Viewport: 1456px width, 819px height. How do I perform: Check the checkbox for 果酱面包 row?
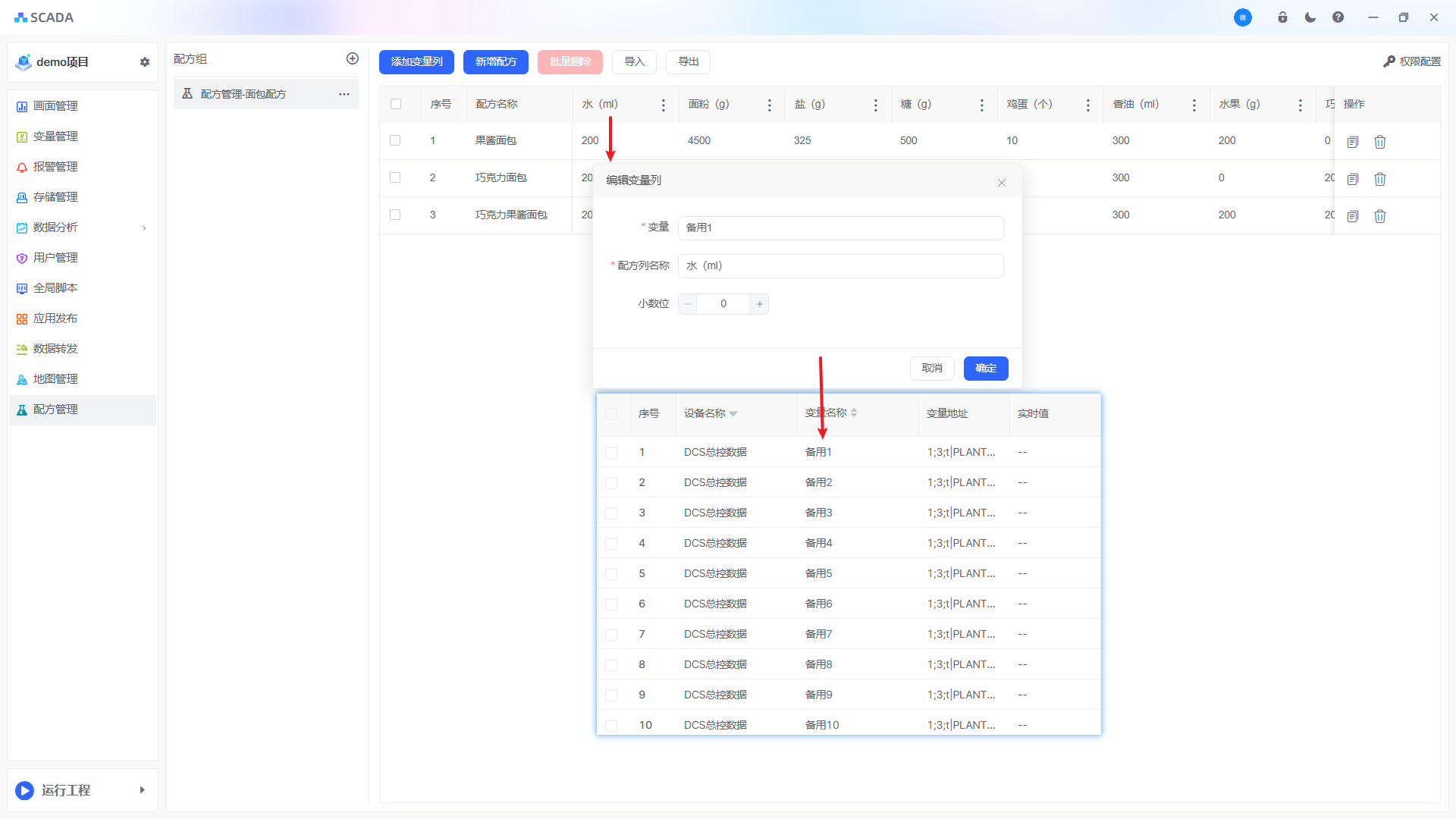click(x=395, y=140)
